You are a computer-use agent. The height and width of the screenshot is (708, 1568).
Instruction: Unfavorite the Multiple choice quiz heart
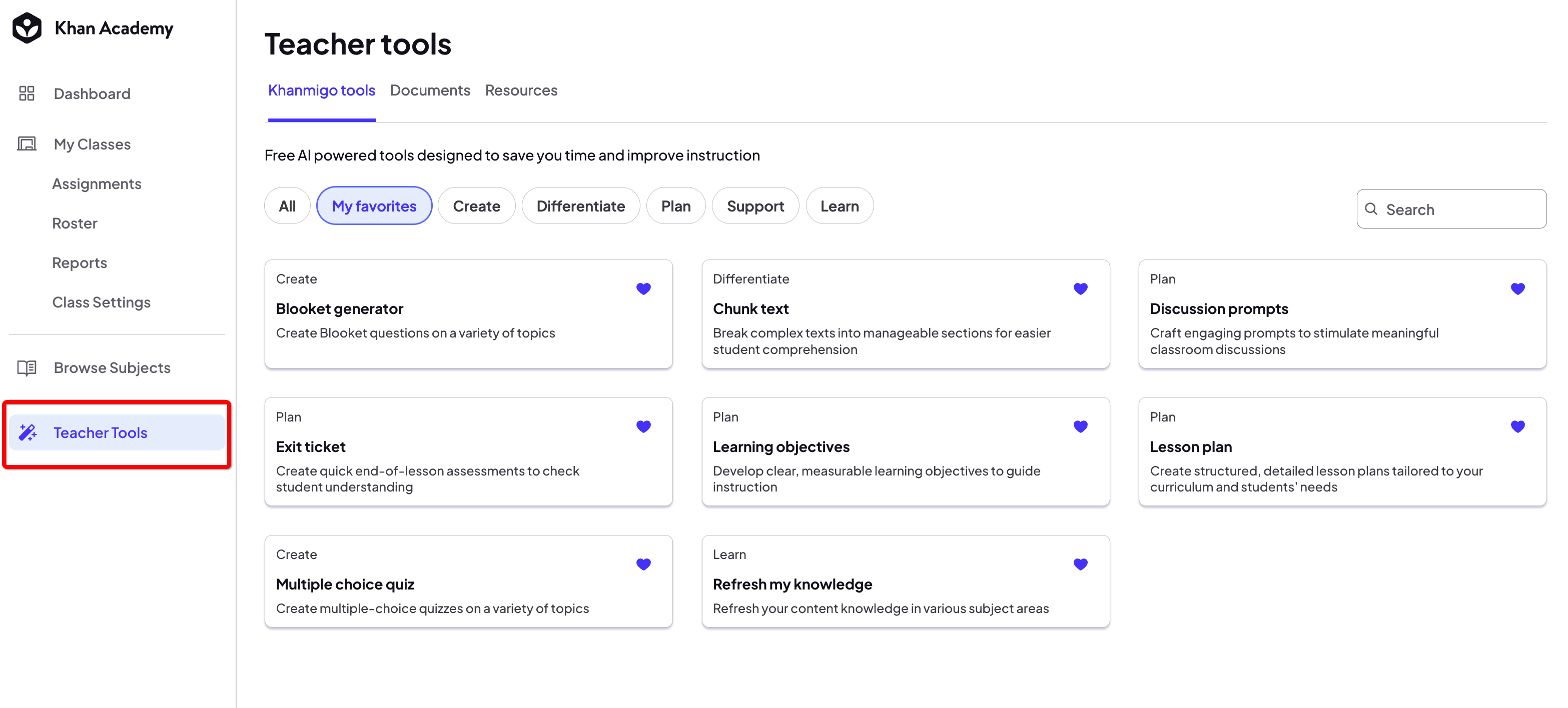pyautogui.click(x=643, y=564)
